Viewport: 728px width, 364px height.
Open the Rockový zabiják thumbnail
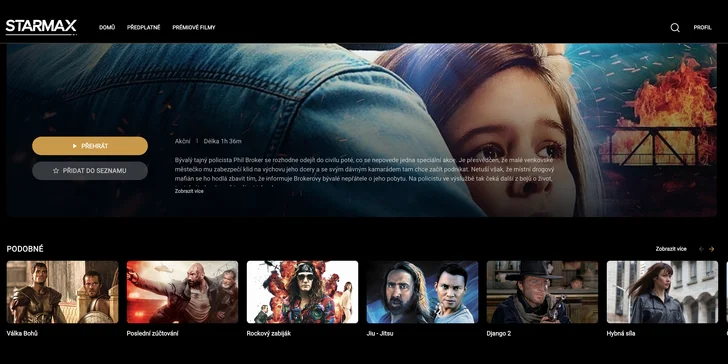click(302, 292)
